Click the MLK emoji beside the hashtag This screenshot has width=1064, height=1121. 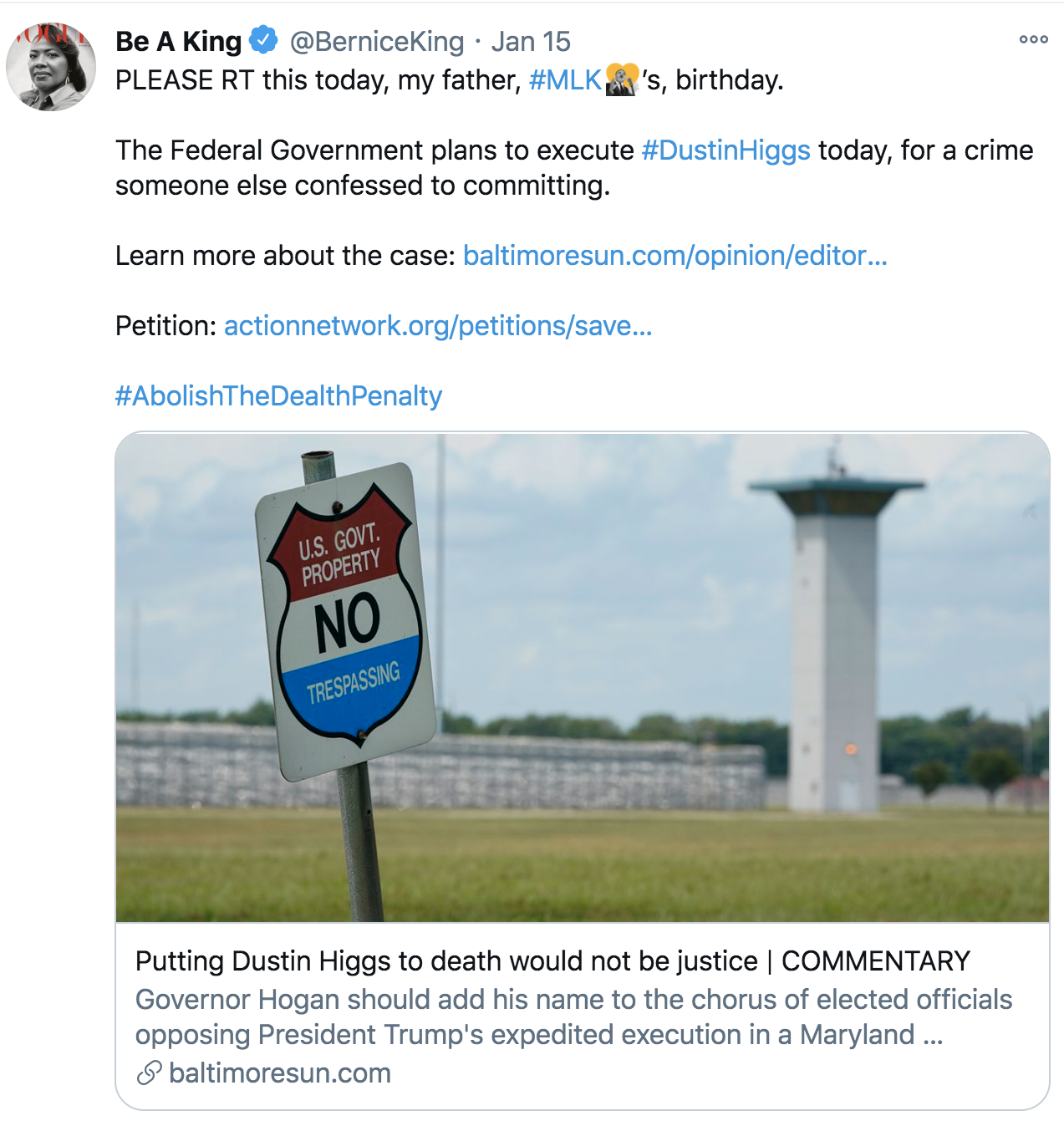coord(621,80)
